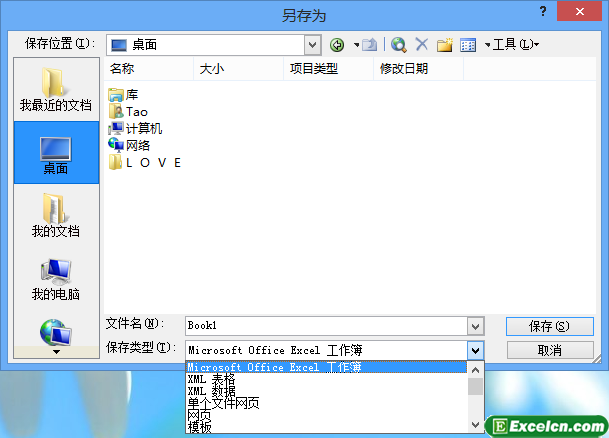The height and width of the screenshot is (438, 609).
Task: Click the 保存(S) button
Action: pyautogui.click(x=550, y=327)
